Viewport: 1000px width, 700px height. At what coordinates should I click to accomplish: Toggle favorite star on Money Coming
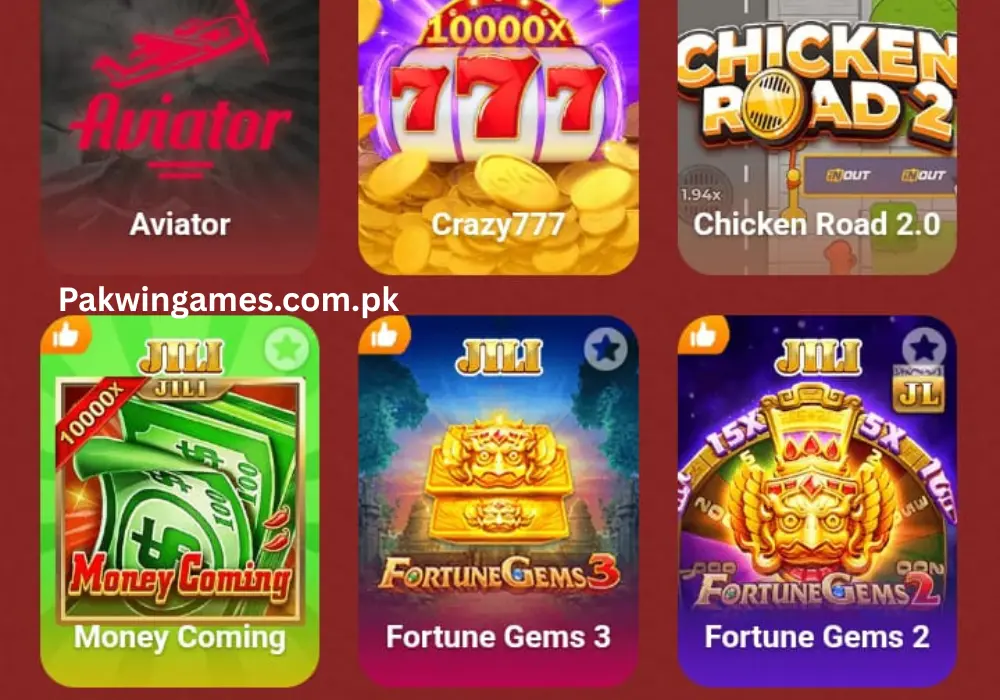(x=286, y=349)
